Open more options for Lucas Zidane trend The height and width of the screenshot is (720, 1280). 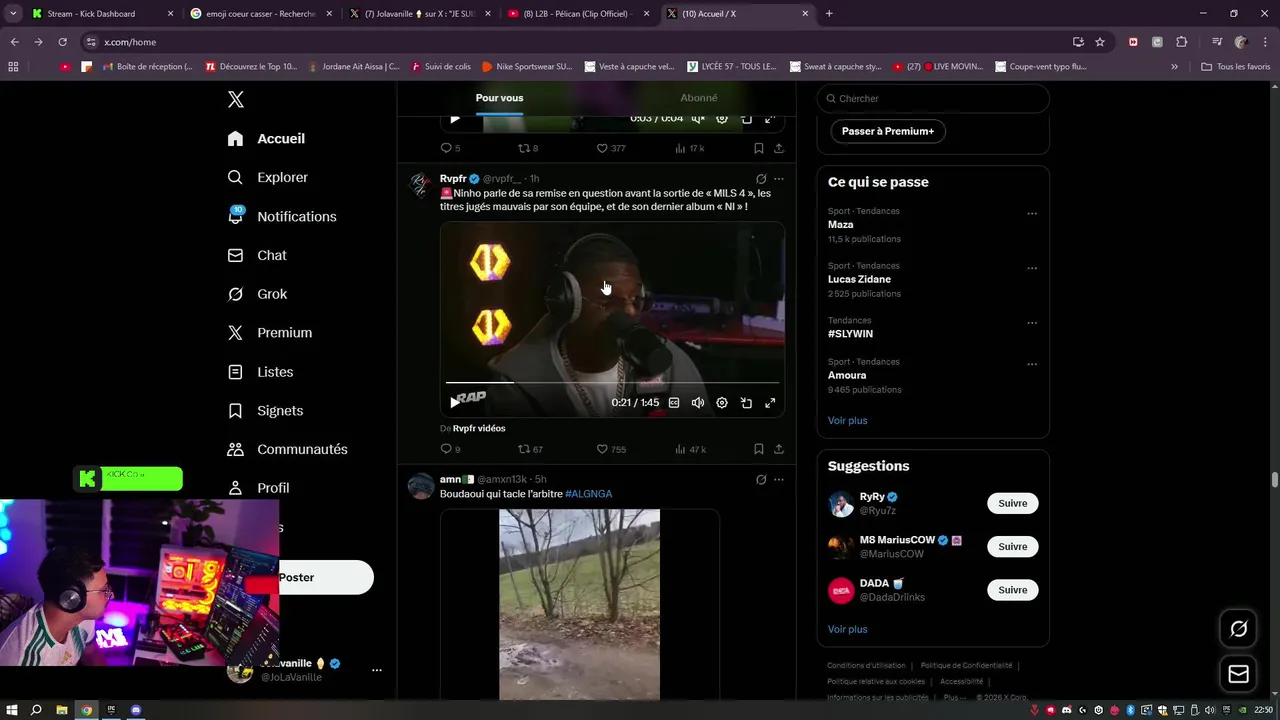(1032, 268)
